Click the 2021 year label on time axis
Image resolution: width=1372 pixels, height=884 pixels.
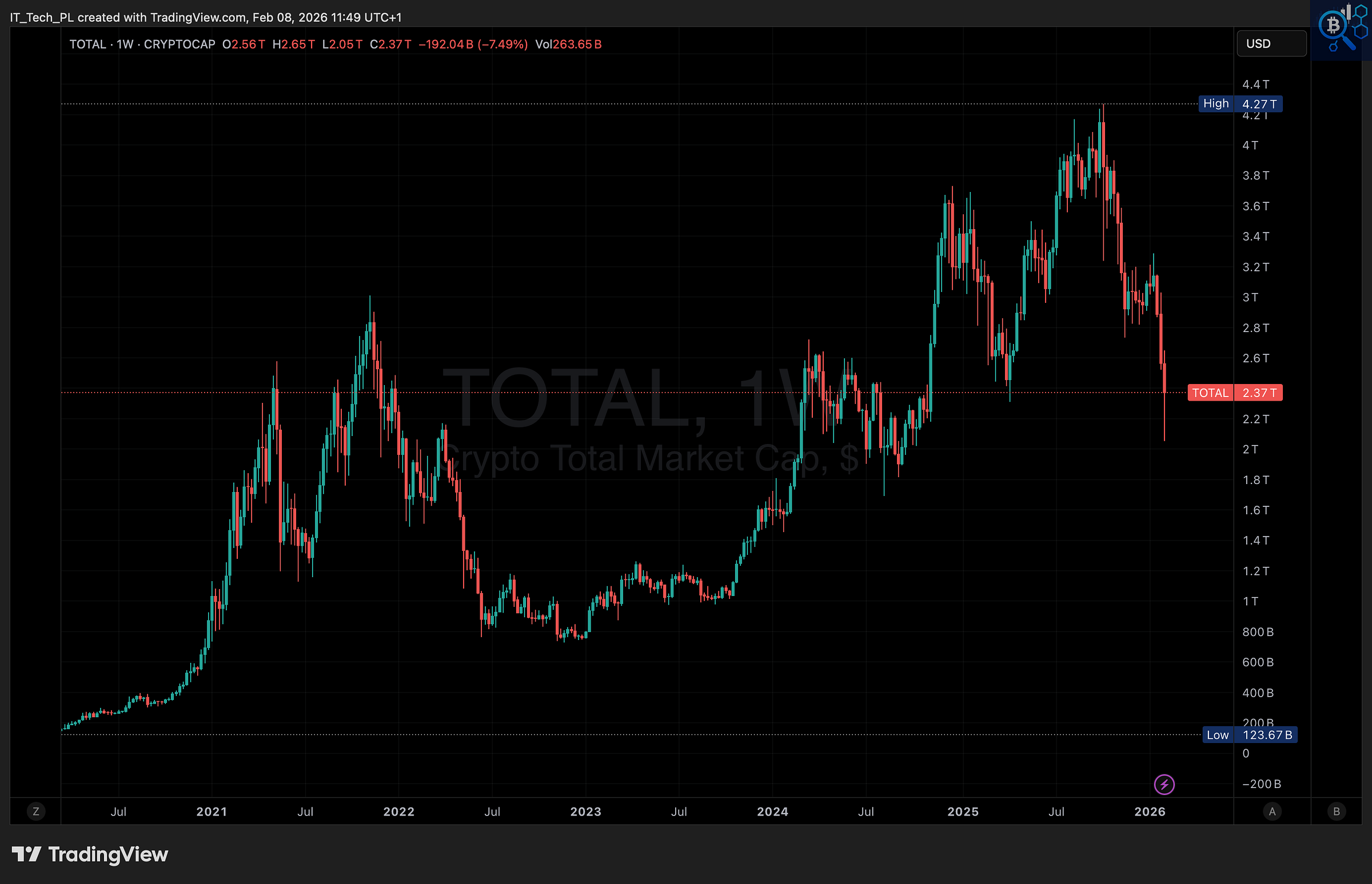(212, 811)
